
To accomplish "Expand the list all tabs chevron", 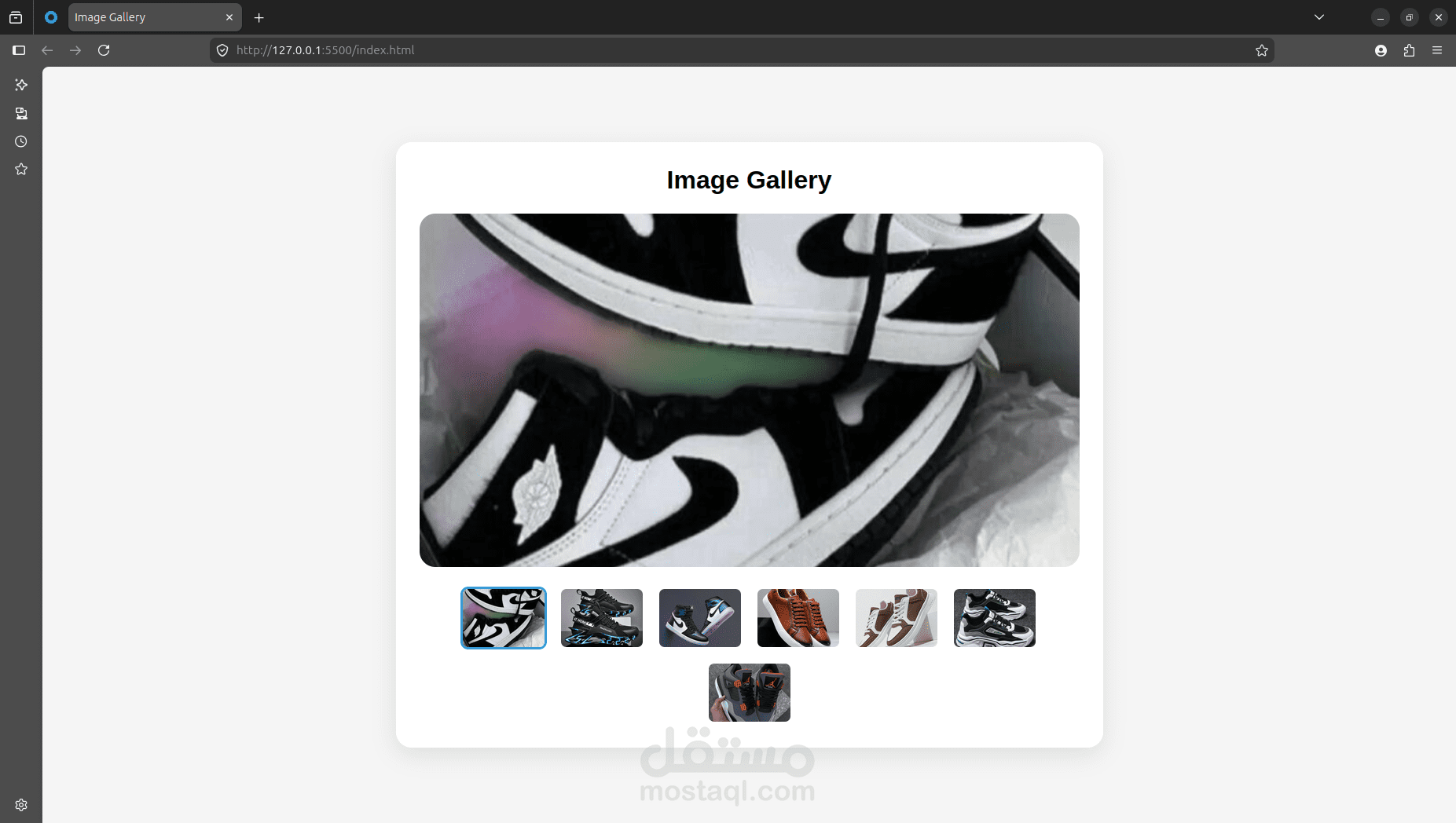I will [x=1319, y=17].
